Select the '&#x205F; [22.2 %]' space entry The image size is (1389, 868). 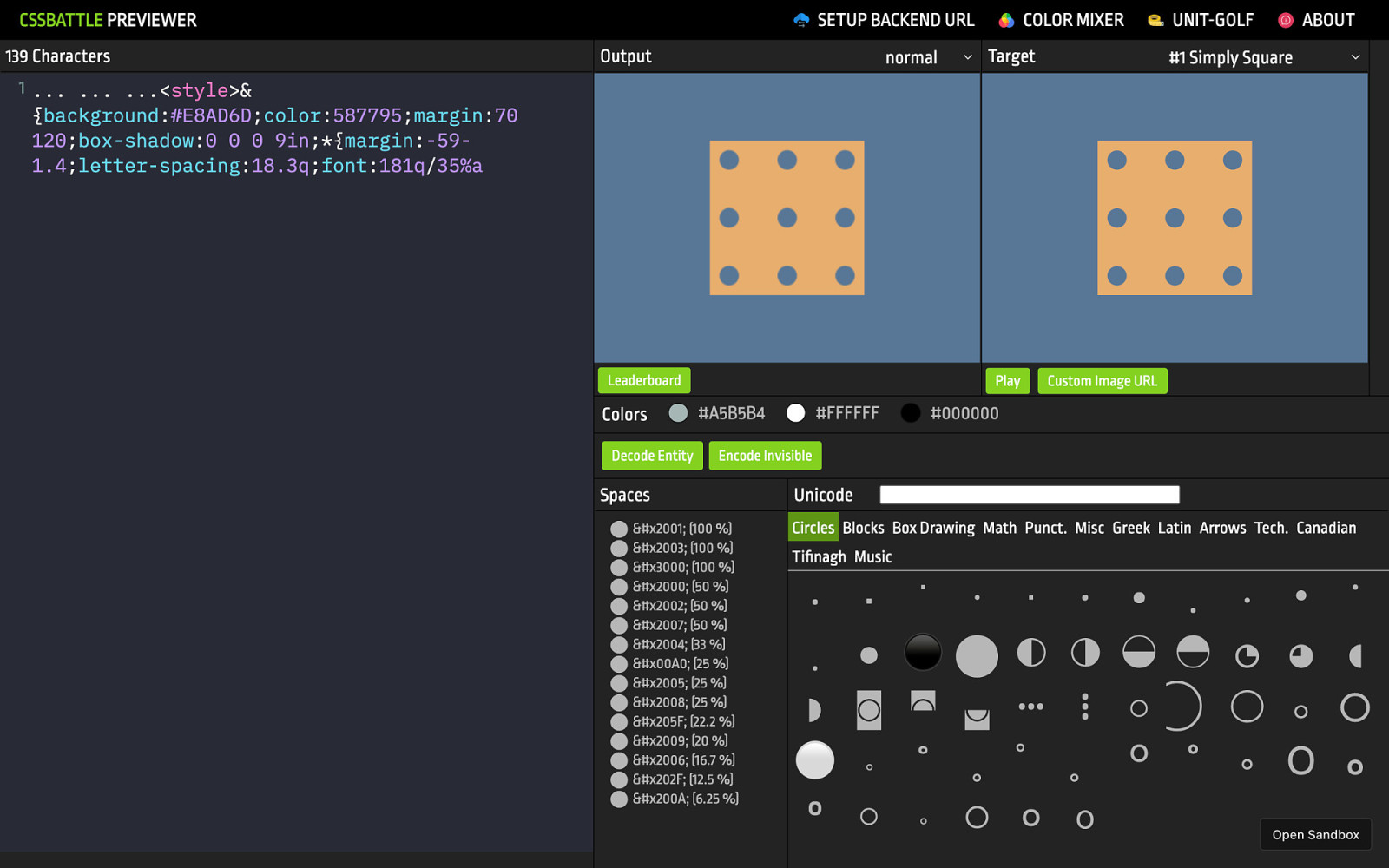coord(673,721)
